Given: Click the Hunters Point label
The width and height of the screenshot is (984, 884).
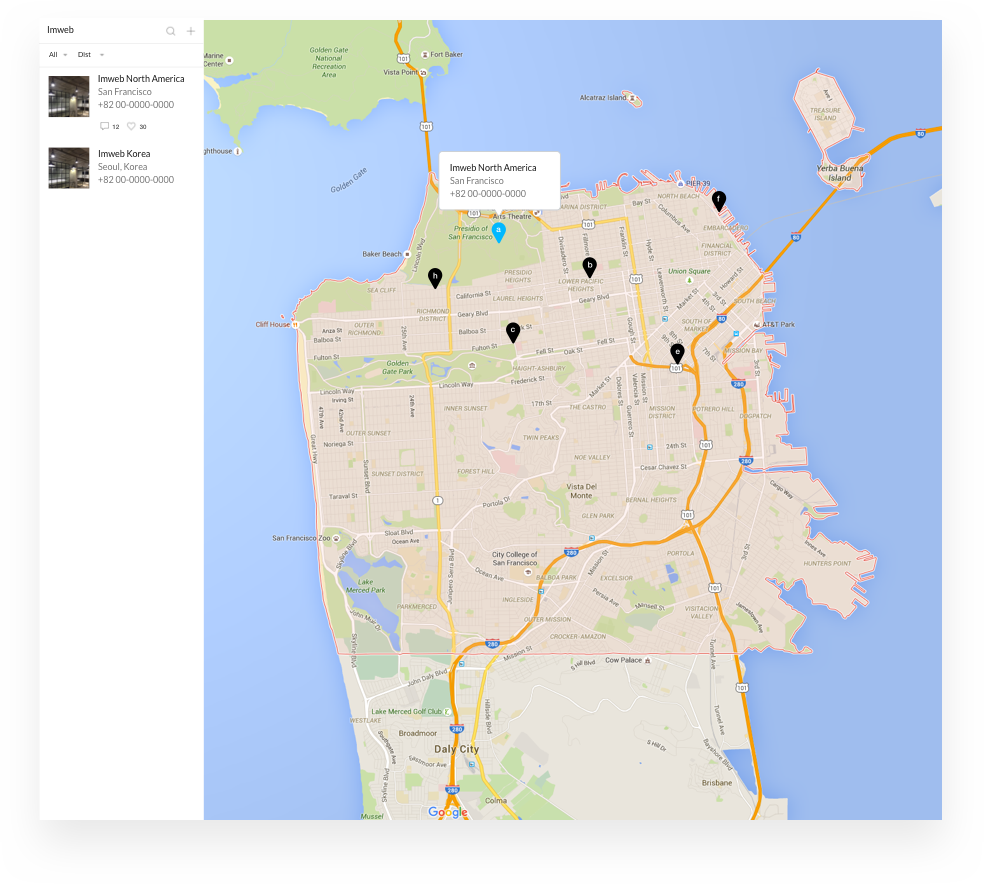Looking at the screenshot, I should coord(827,563).
